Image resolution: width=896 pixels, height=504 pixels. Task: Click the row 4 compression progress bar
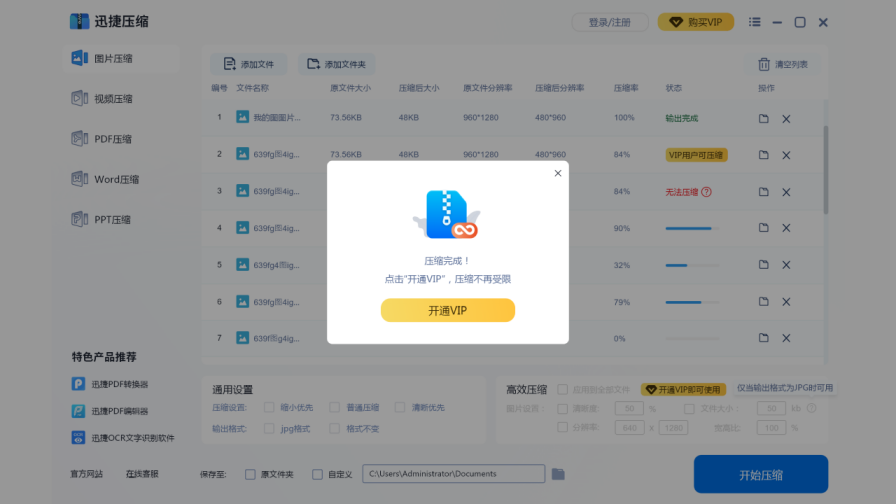(690, 228)
